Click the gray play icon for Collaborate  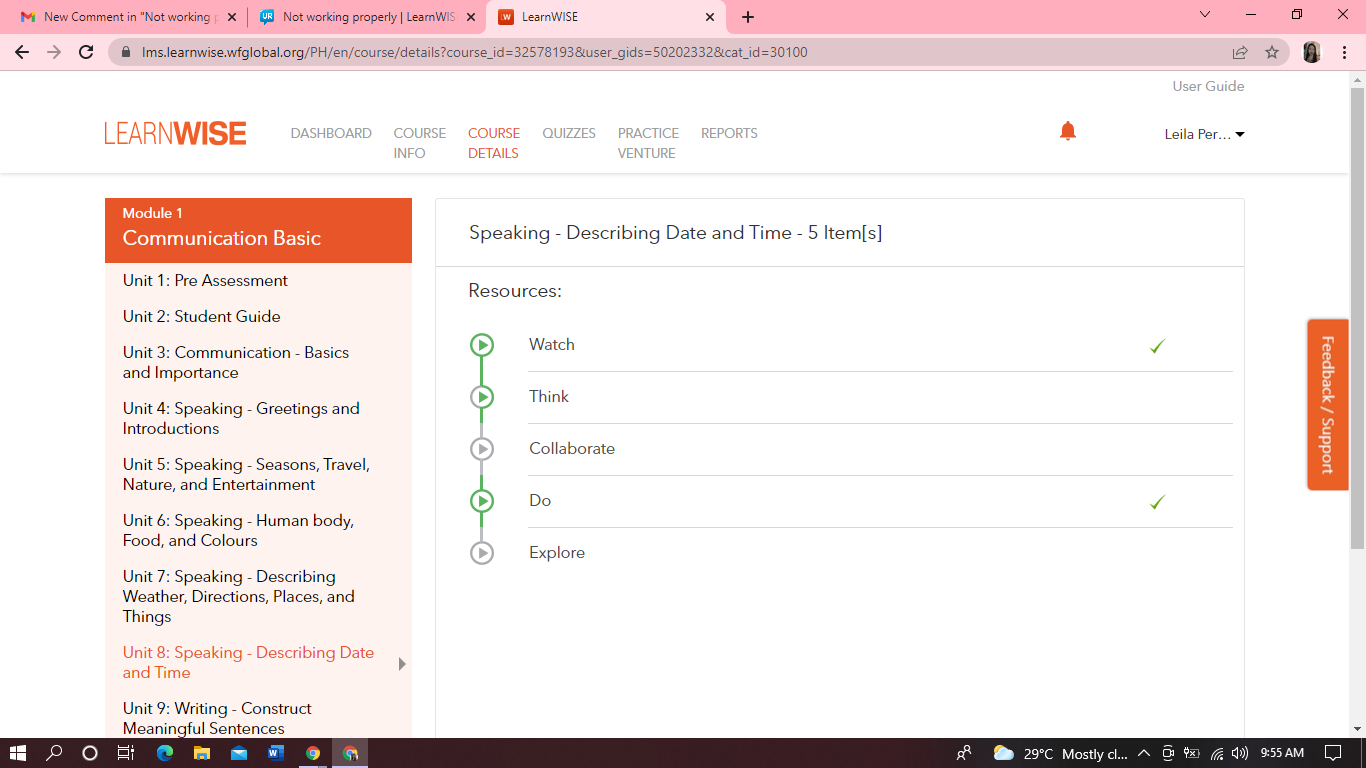[482, 449]
